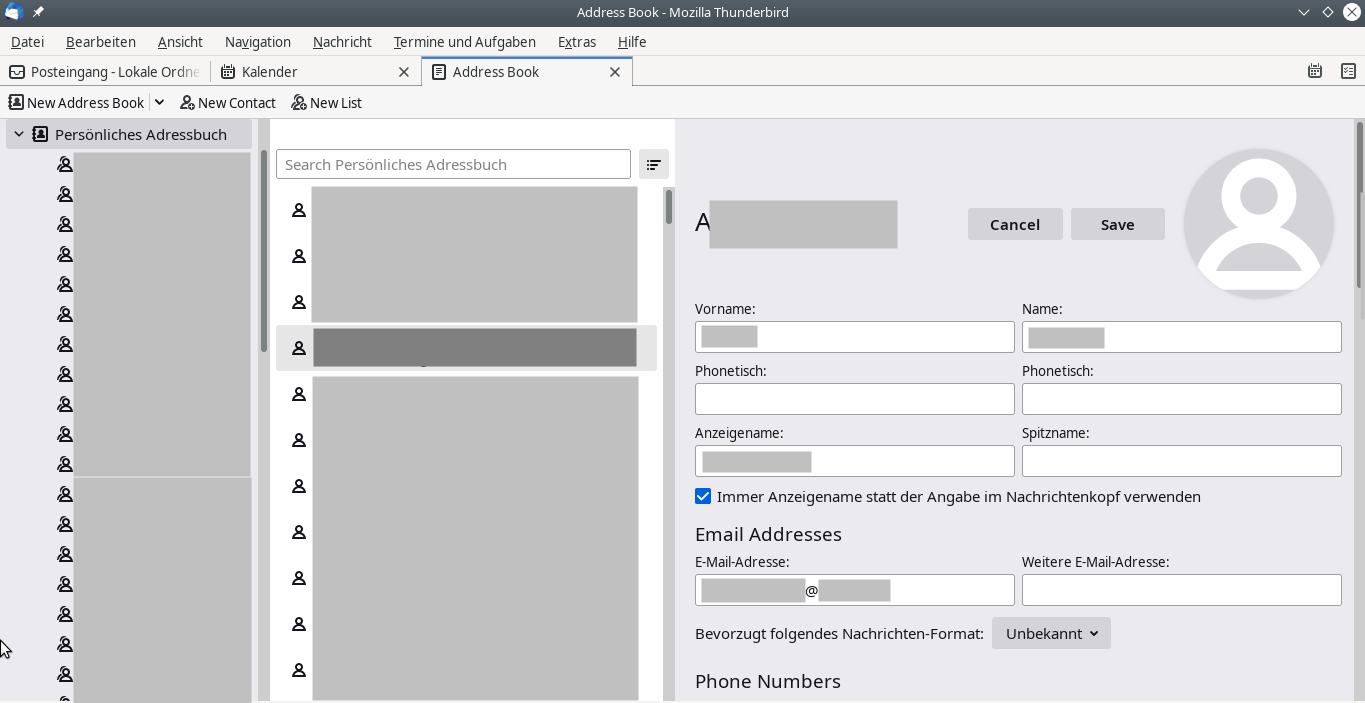This screenshot has width=1365, height=703.
Task: Open the tasks pane icon in tab bar
Action: click(x=1348, y=71)
